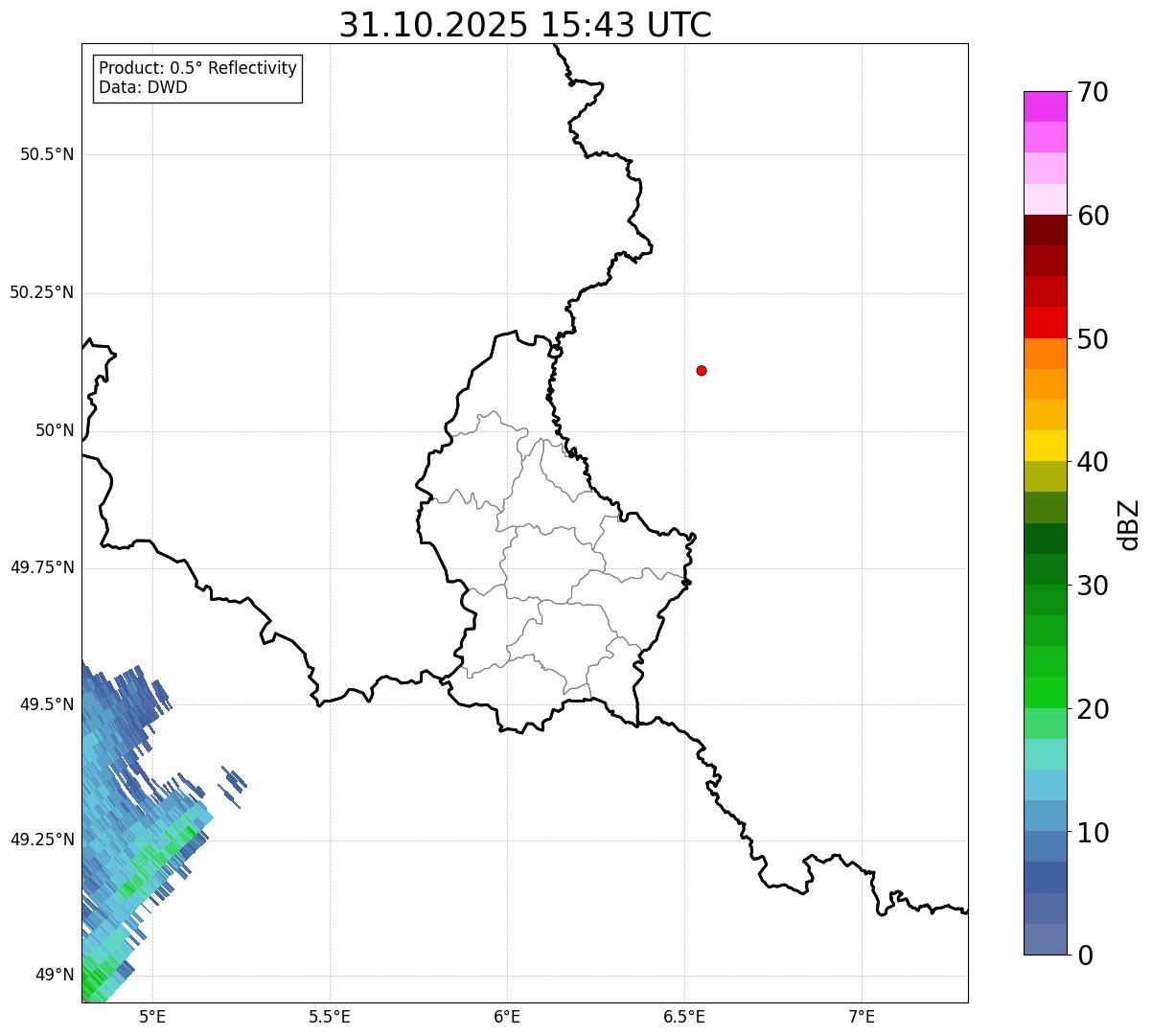Click the magenta top colorbar swatch

(1045, 106)
